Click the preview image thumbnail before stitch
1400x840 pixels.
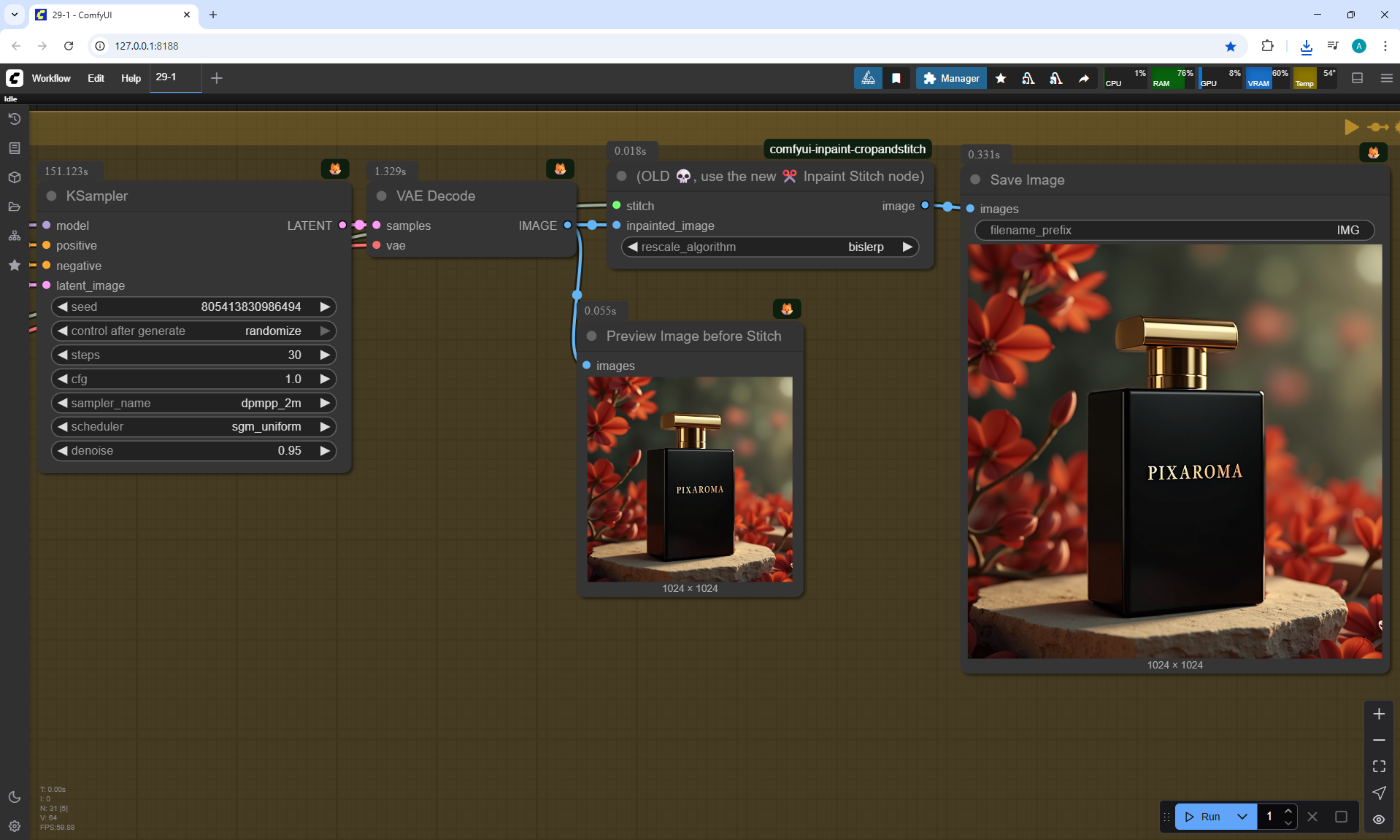point(690,479)
